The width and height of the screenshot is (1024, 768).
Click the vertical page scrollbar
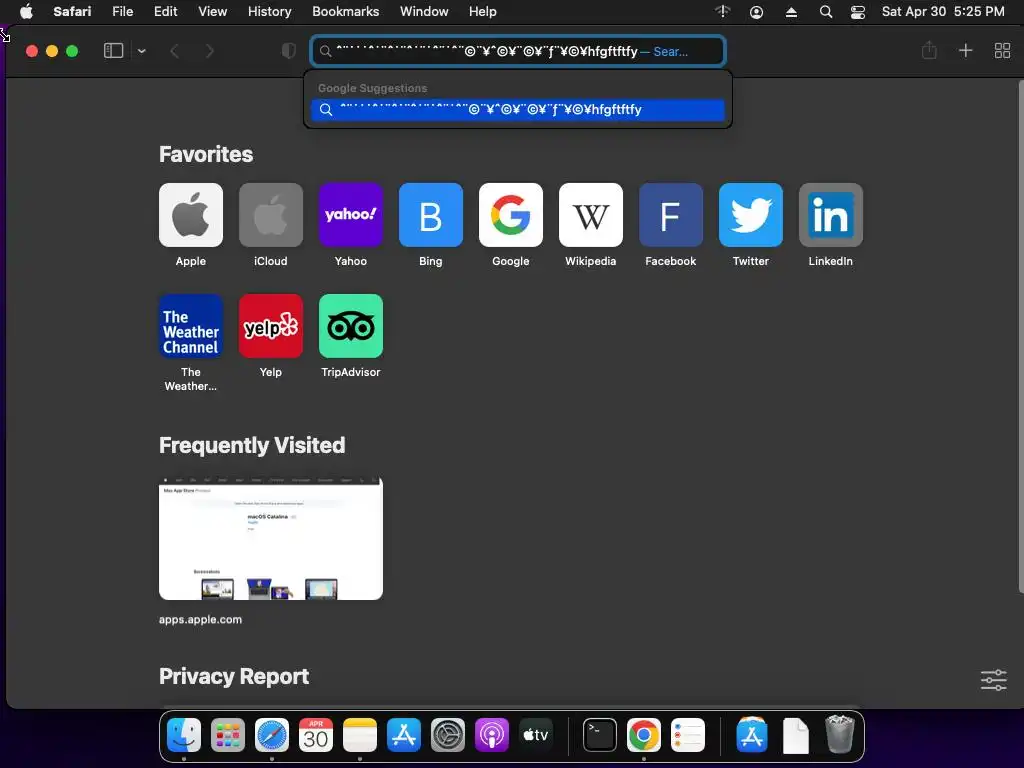tap(1020, 336)
